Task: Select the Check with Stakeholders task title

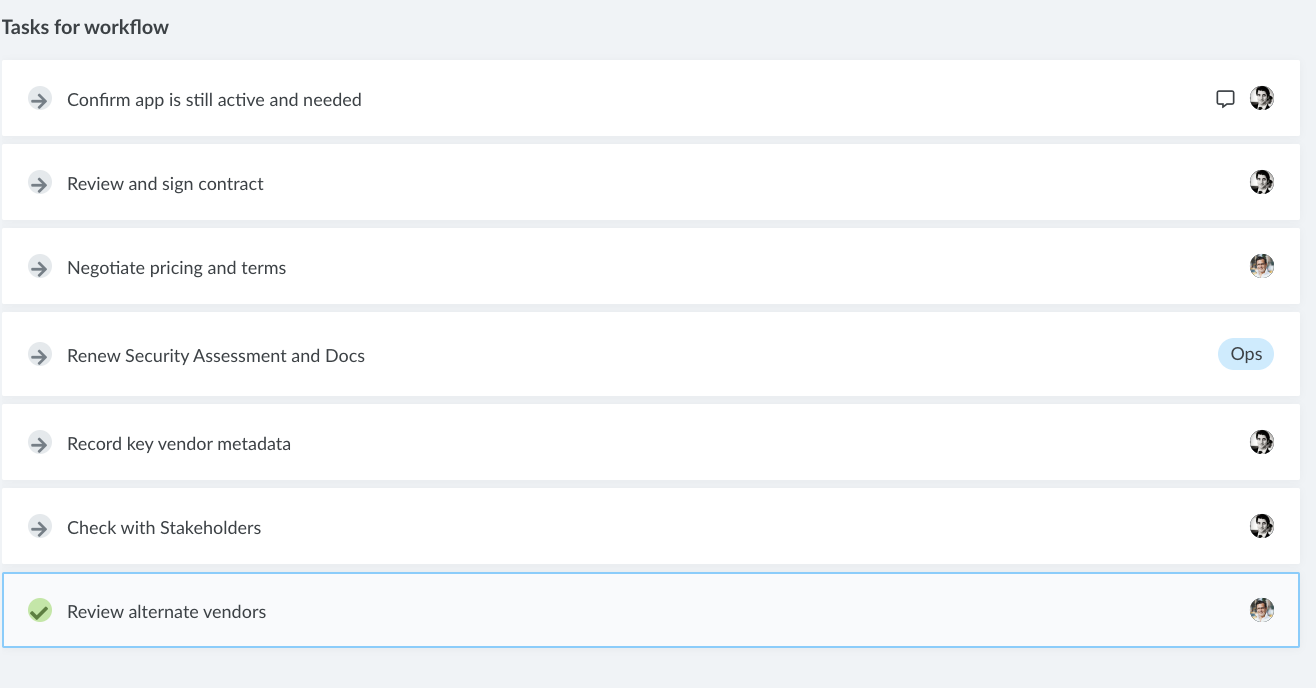Action: coord(163,528)
